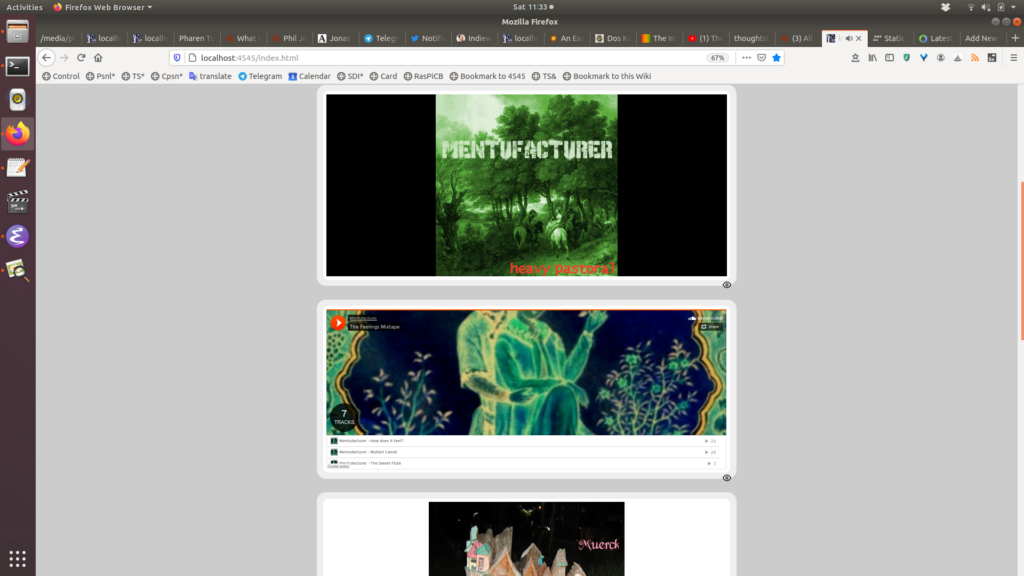Open the Selenium IDE extension icon

tap(992, 57)
